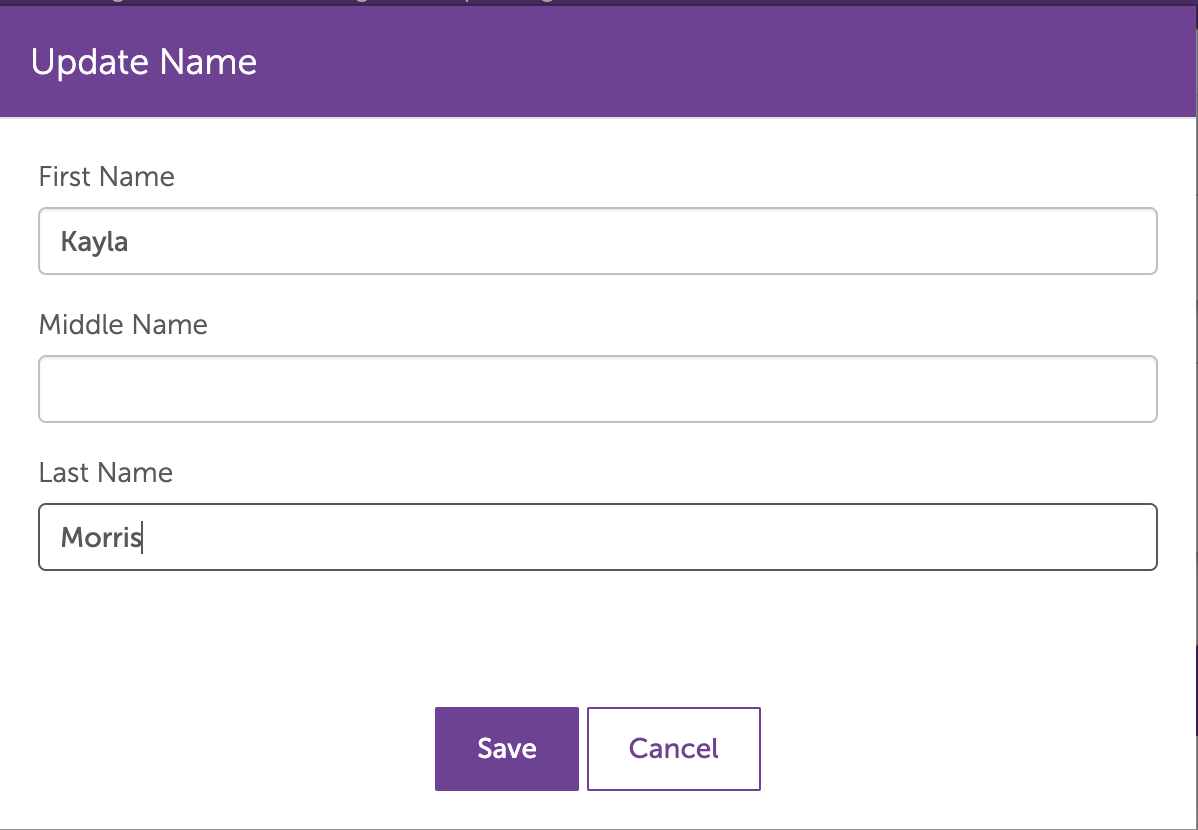
Task: Click the purple dialog header bar
Action: 700,62
